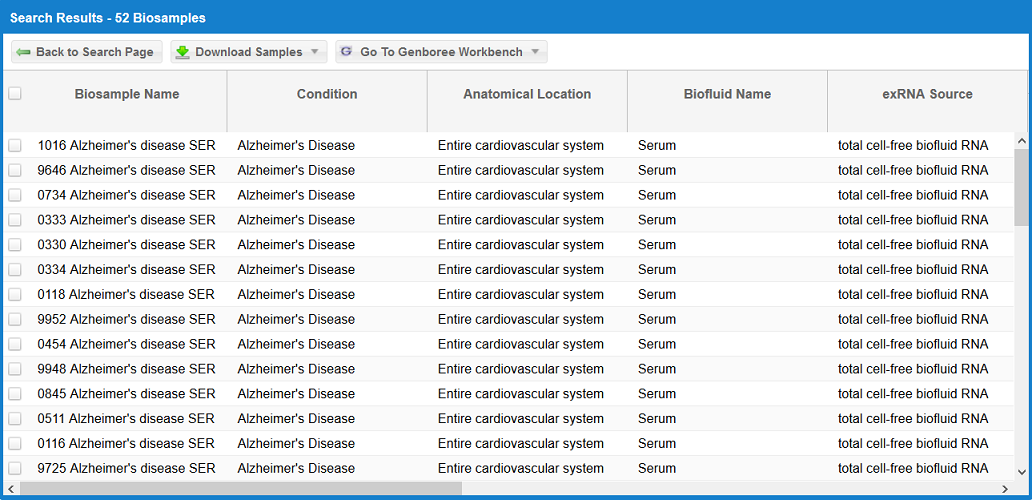The image size is (1032, 500).
Task: Sort by the Biosample Name column header
Action: [127, 94]
